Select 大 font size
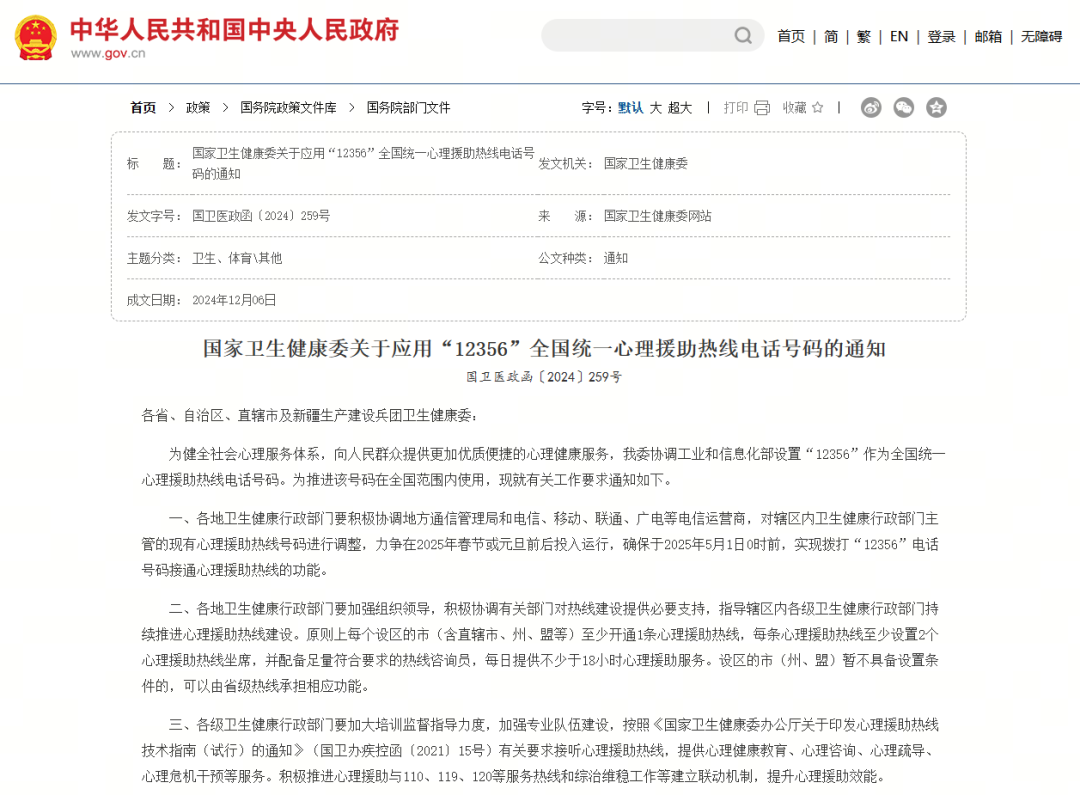The image size is (1080, 795). pos(656,107)
